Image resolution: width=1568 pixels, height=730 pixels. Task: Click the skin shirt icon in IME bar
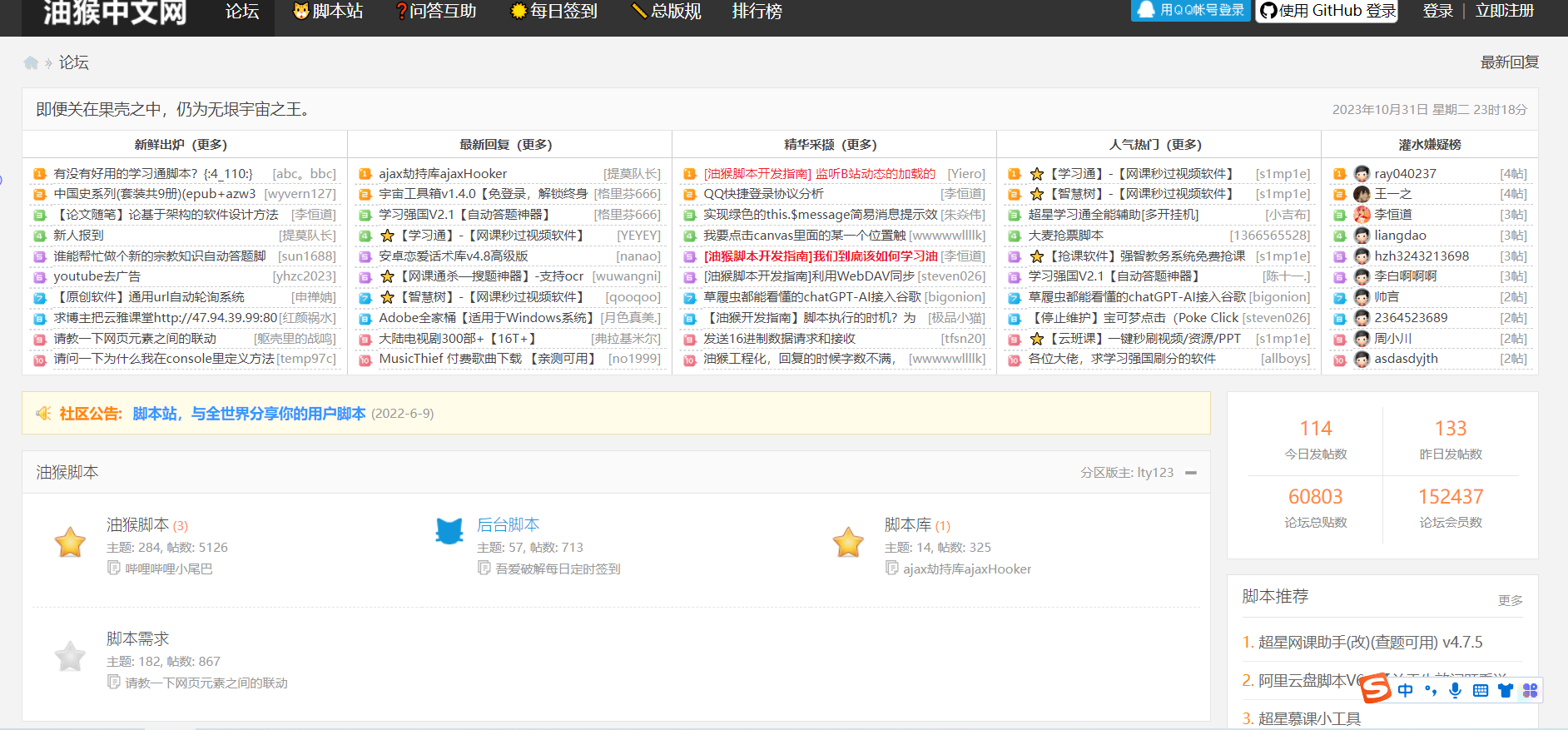pyautogui.click(x=1505, y=691)
